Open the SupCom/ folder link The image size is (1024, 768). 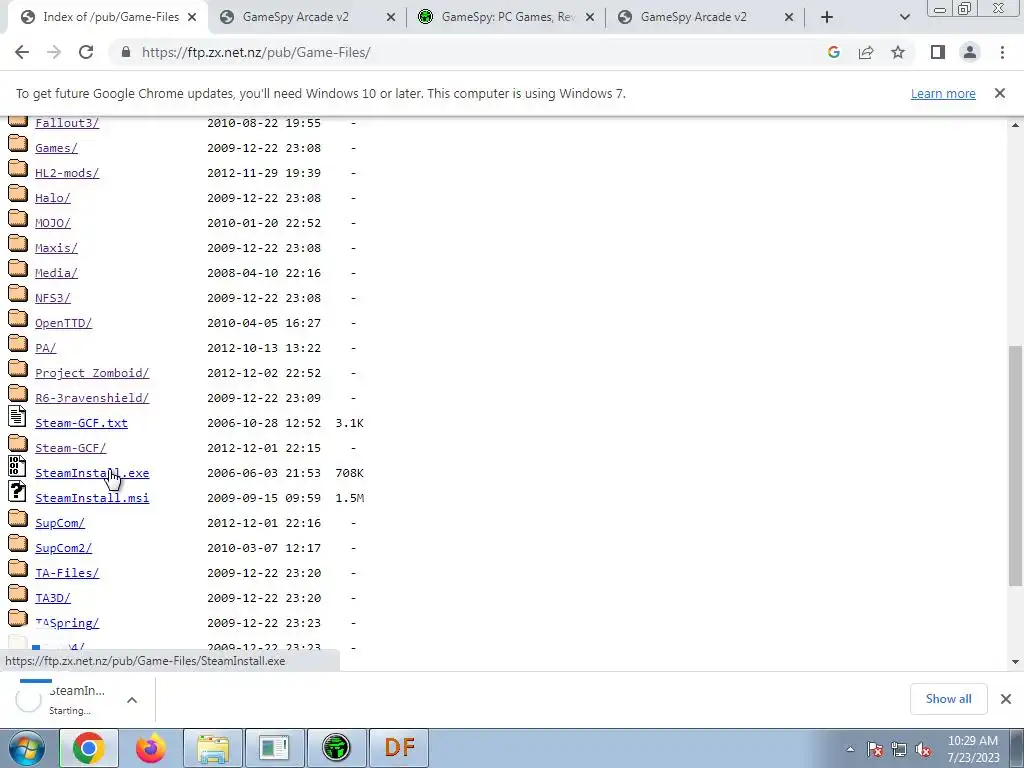60,523
